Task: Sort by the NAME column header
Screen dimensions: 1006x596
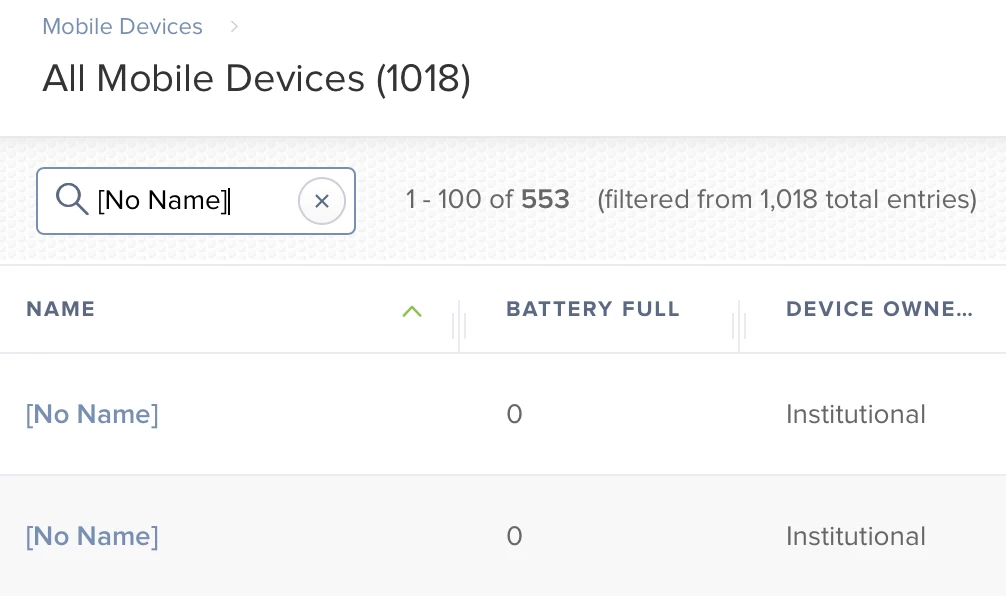Action: 60,309
